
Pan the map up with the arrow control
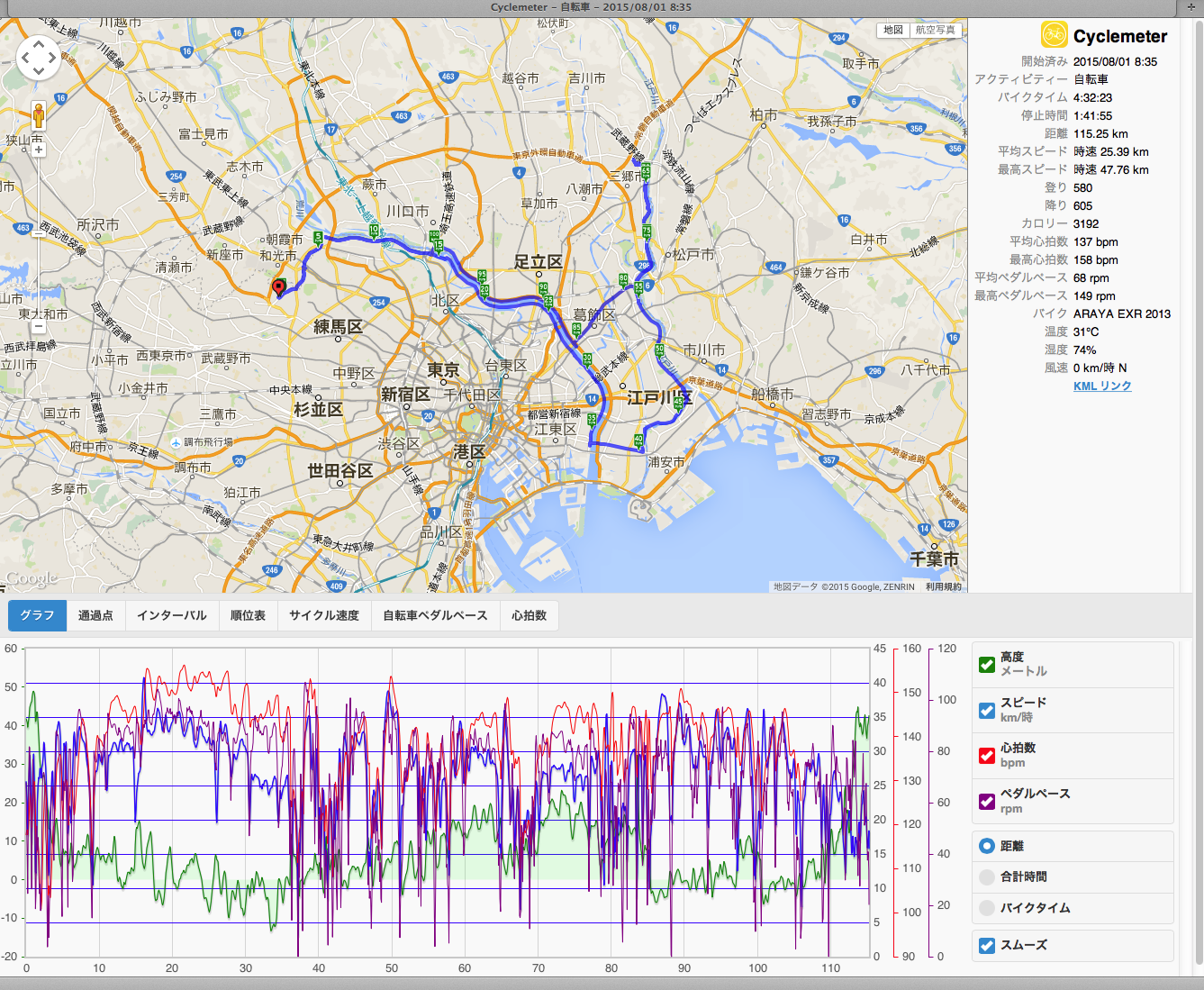(x=39, y=46)
